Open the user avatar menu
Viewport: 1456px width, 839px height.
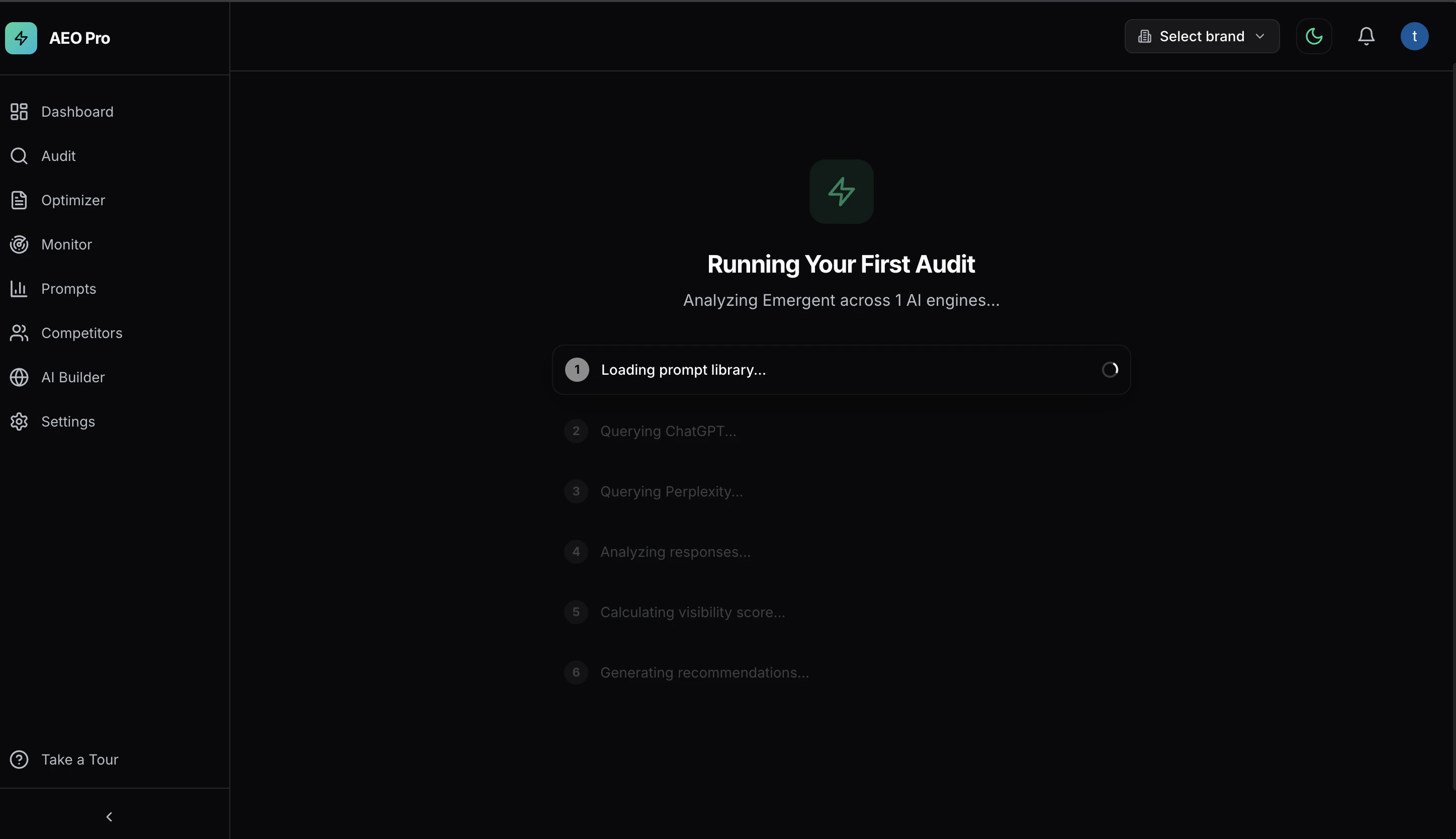click(1414, 36)
